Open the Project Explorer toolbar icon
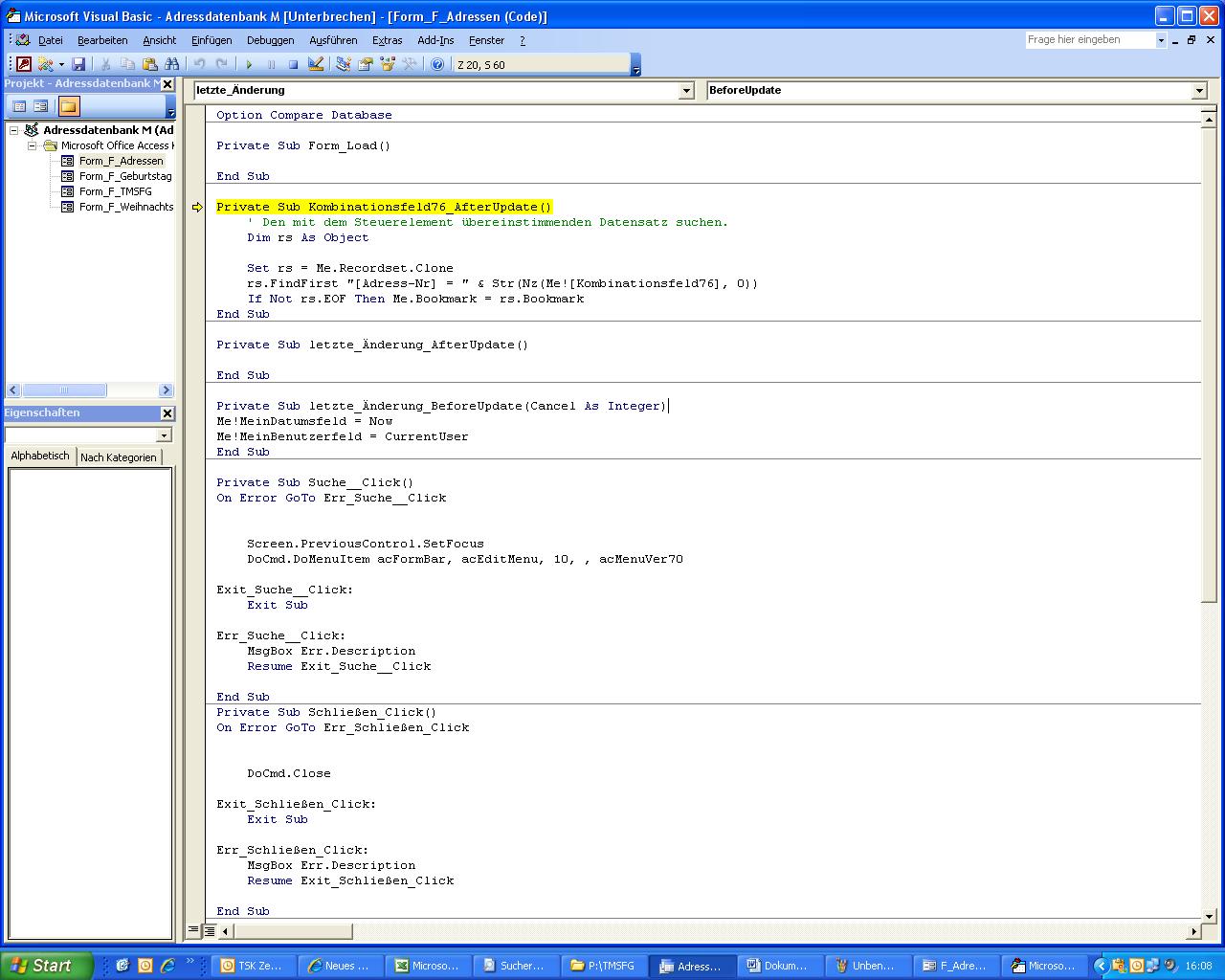 343,64
